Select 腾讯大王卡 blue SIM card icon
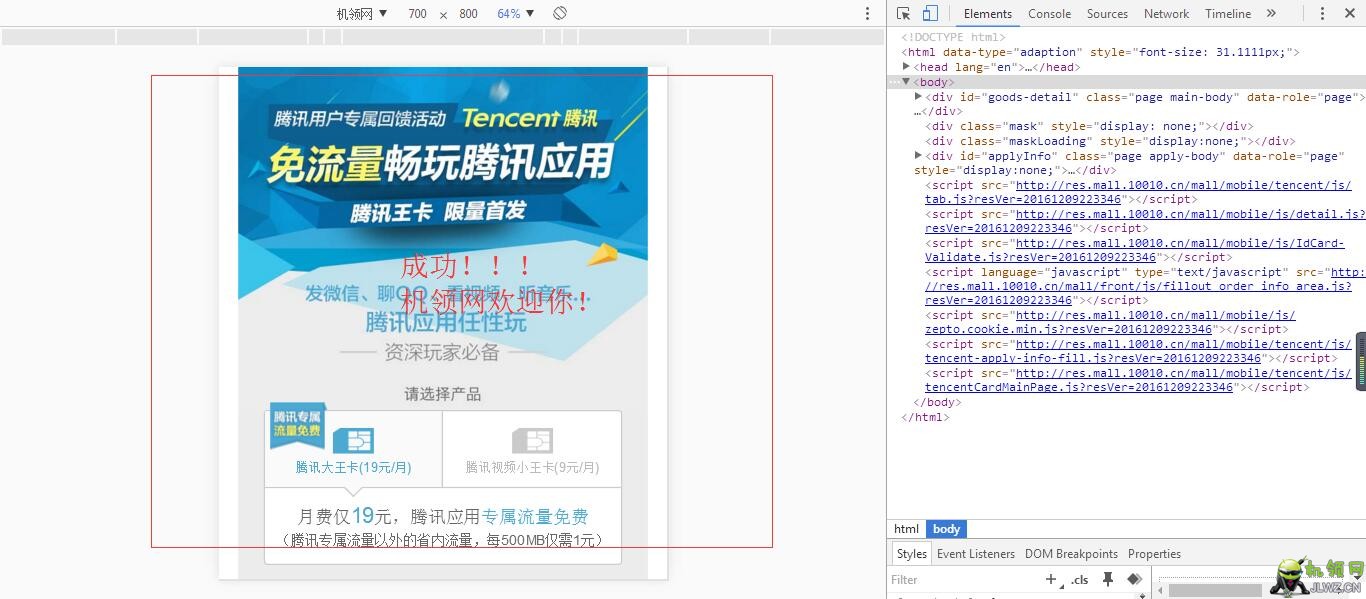Screen dimensions: 1366x599 coord(353,441)
